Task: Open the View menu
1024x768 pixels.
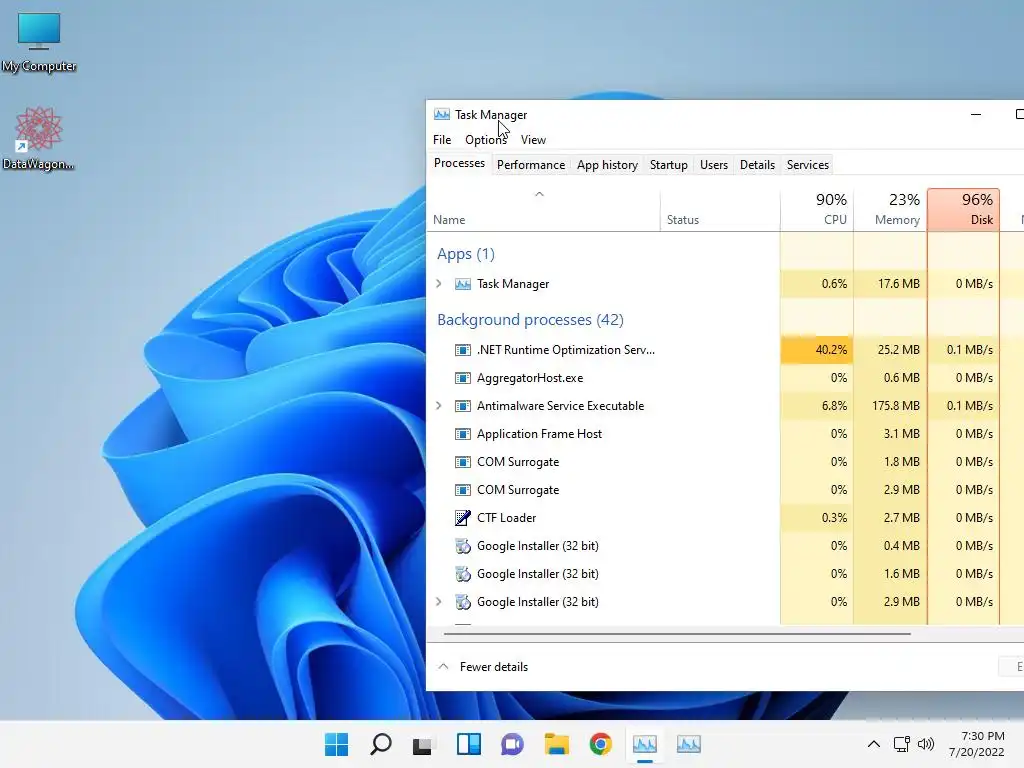Action: (533, 140)
